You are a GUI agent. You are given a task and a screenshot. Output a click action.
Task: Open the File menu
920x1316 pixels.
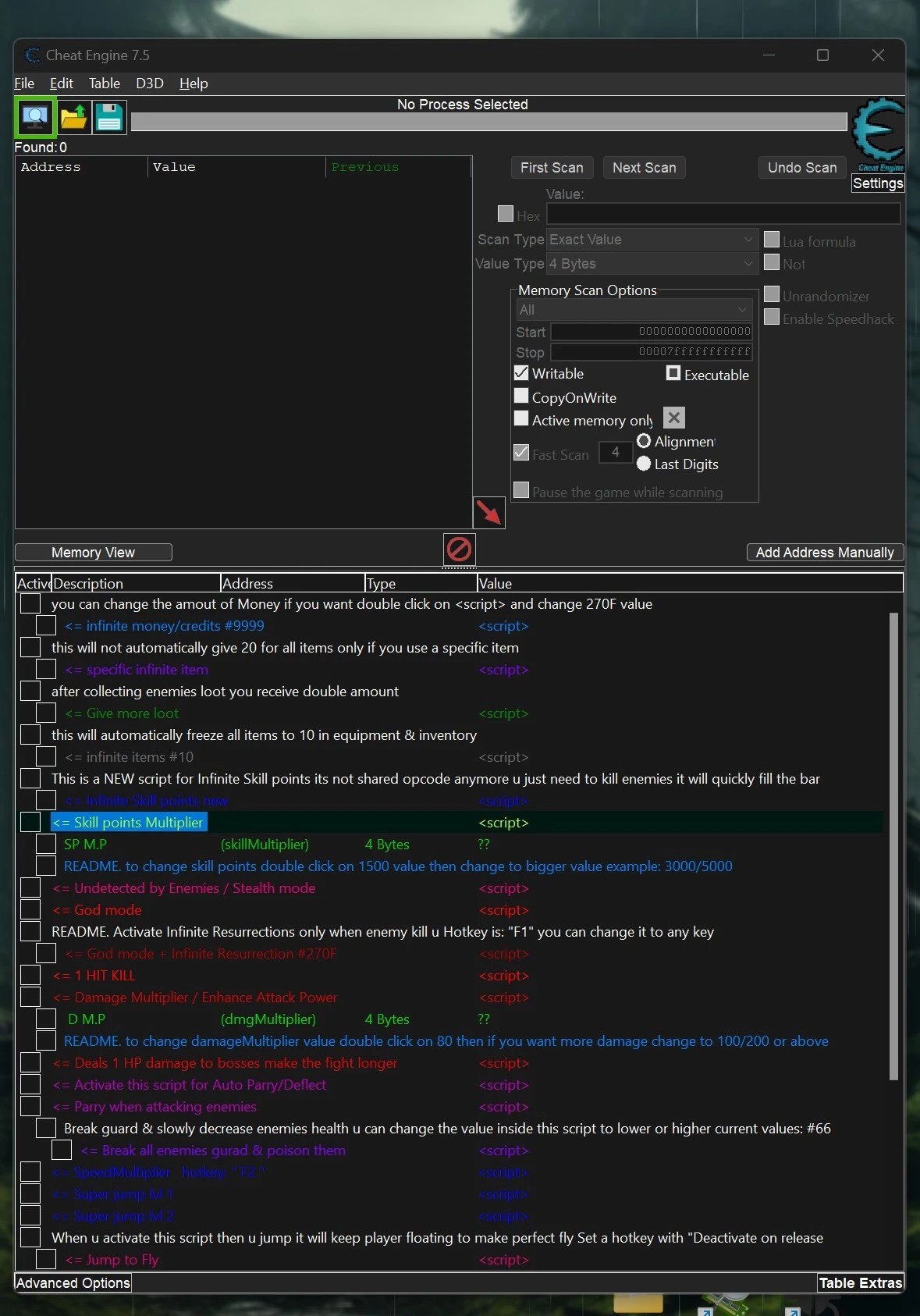click(24, 84)
